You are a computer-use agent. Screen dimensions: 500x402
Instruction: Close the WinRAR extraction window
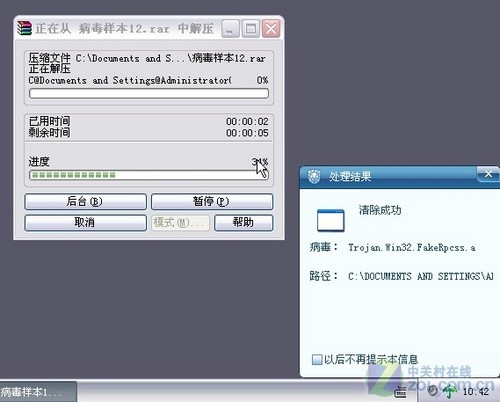[271, 29]
